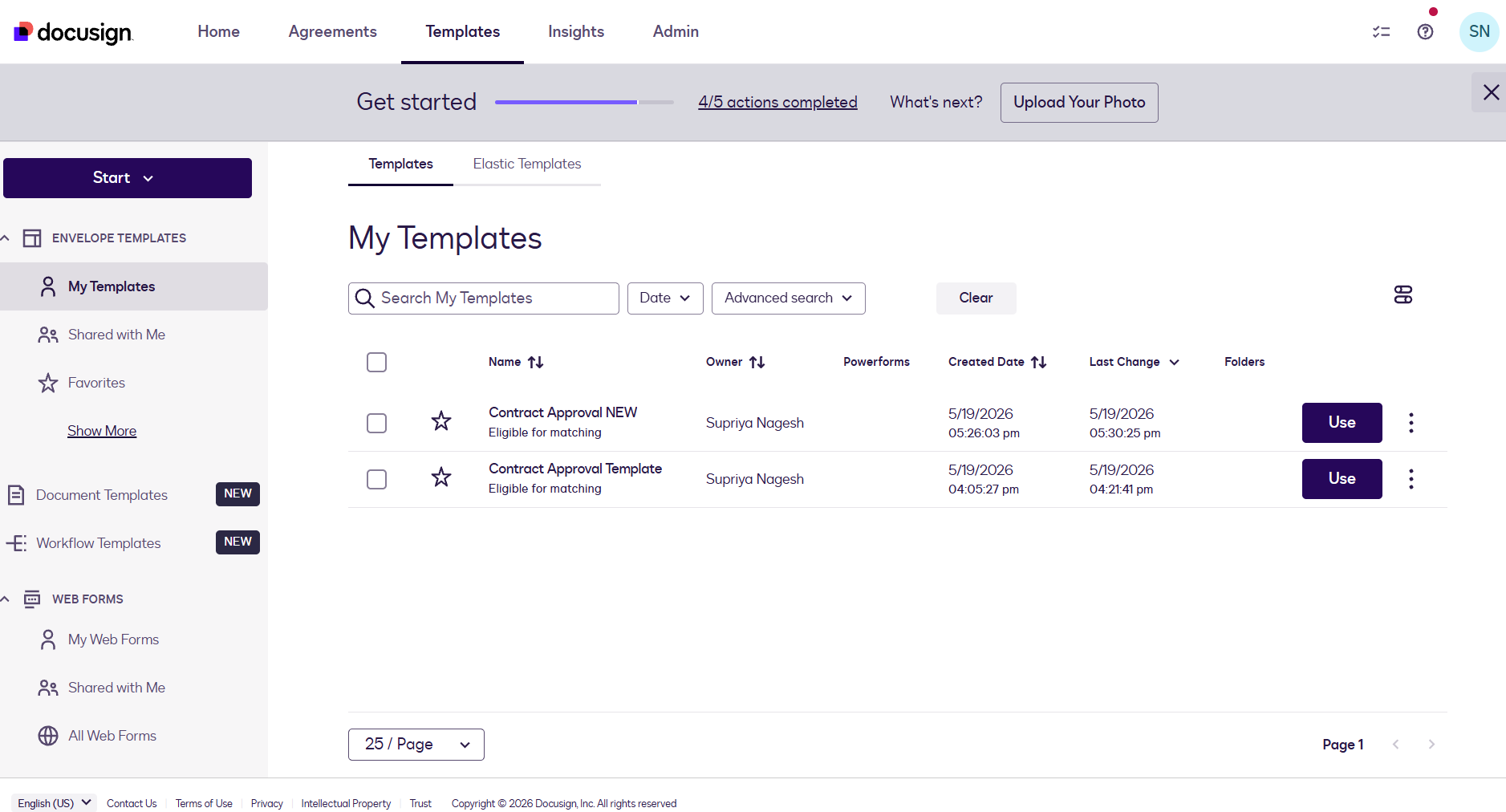Go to the Home tab
This screenshot has width=1506, height=812.
[219, 31]
